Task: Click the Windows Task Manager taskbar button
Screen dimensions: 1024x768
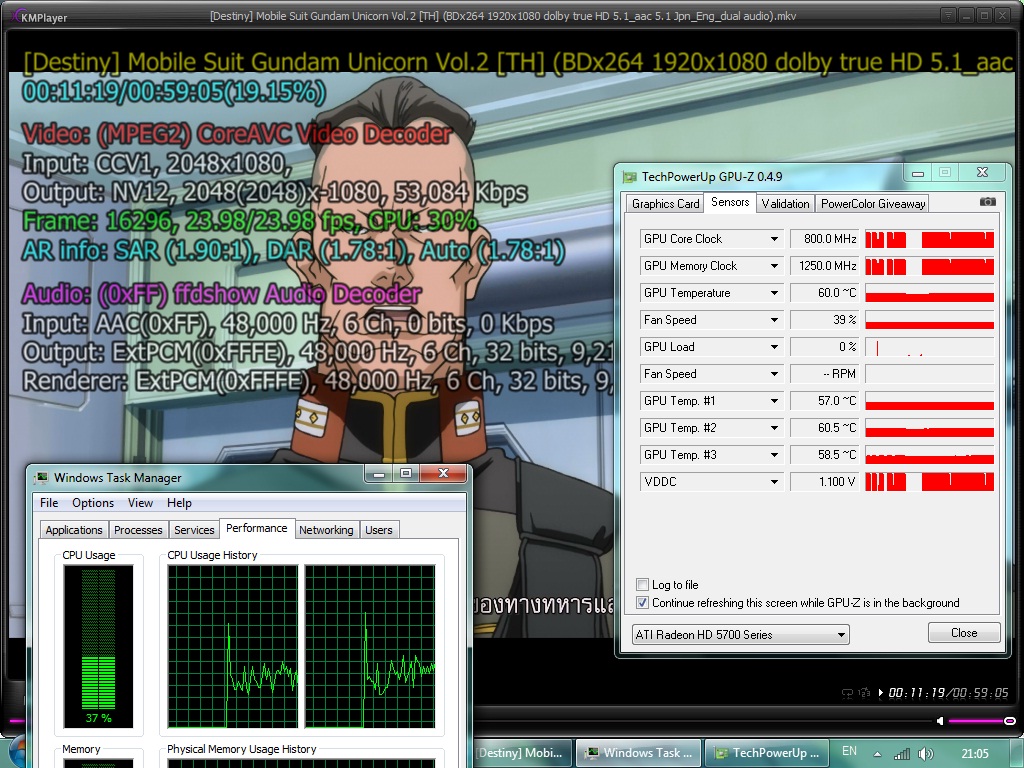Action: 639,753
